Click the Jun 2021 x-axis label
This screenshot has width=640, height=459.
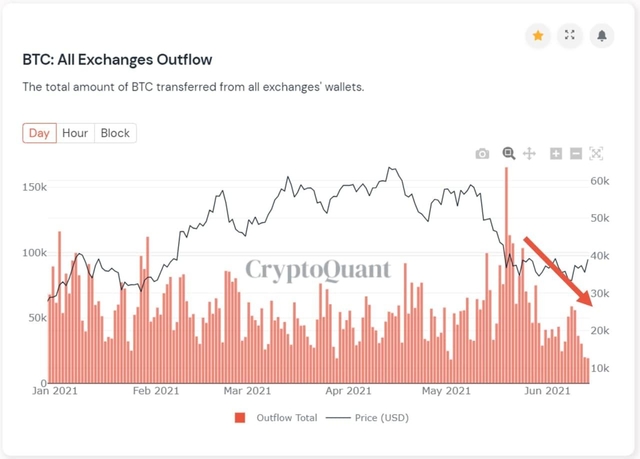547,391
